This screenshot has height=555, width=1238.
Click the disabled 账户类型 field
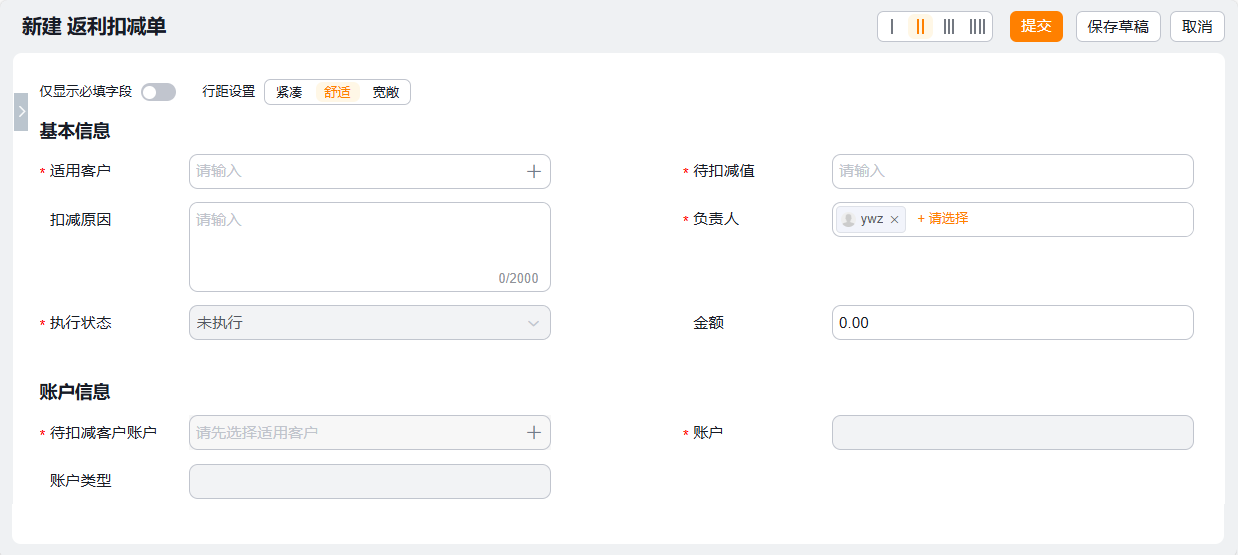[370, 482]
